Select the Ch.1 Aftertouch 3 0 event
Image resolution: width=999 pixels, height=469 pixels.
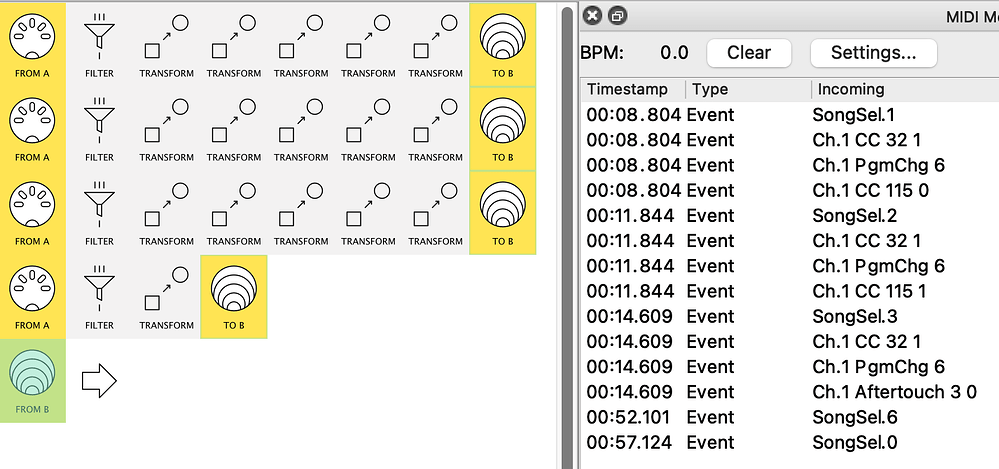pyautogui.click(x=780, y=392)
